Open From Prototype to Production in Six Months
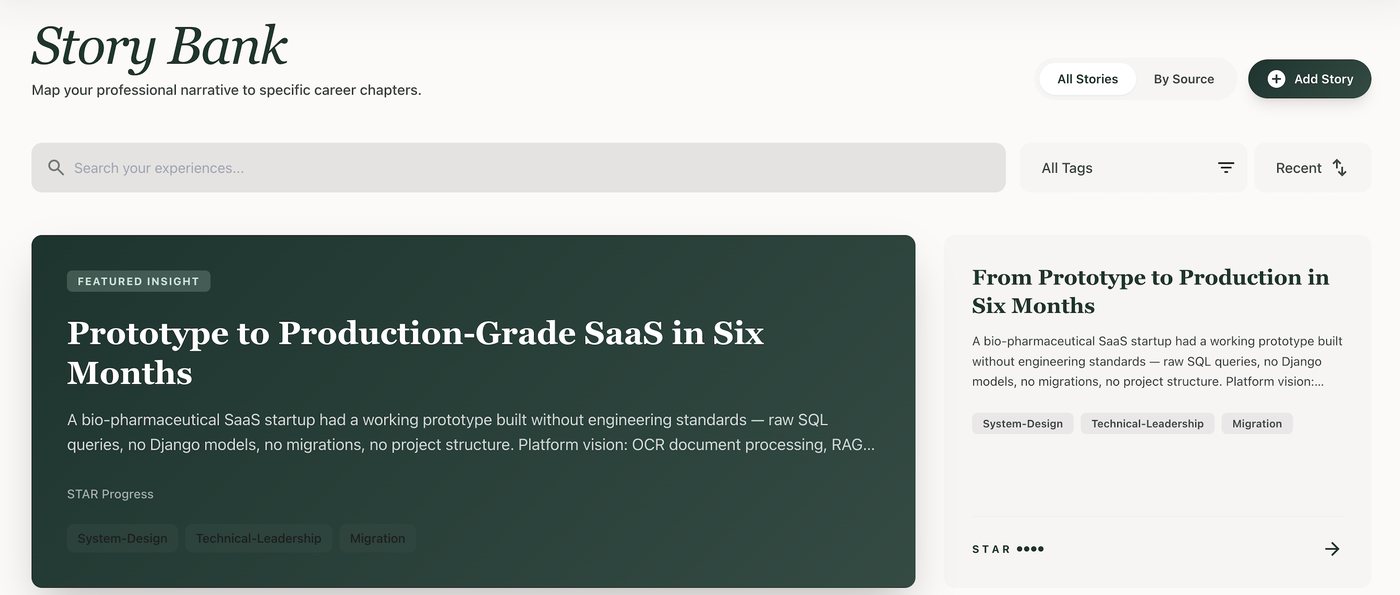The width and height of the screenshot is (1400, 595). (x=1151, y=291)
